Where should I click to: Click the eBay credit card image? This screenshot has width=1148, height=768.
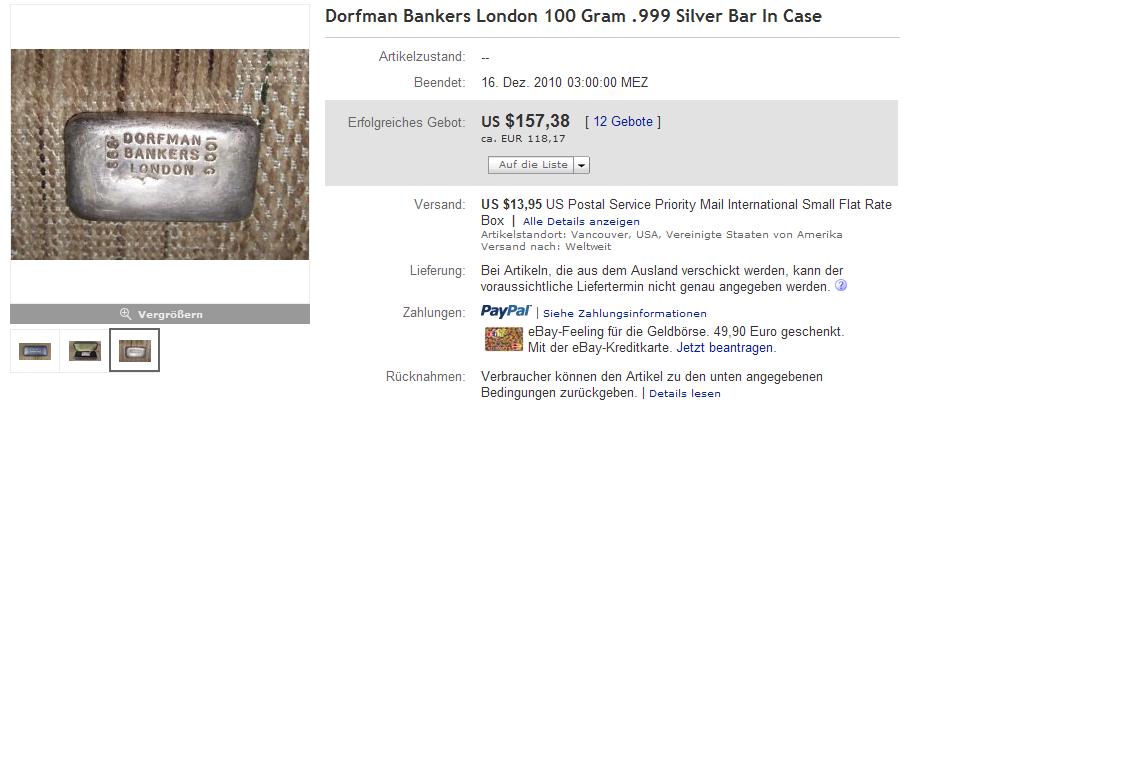(504, 339)
